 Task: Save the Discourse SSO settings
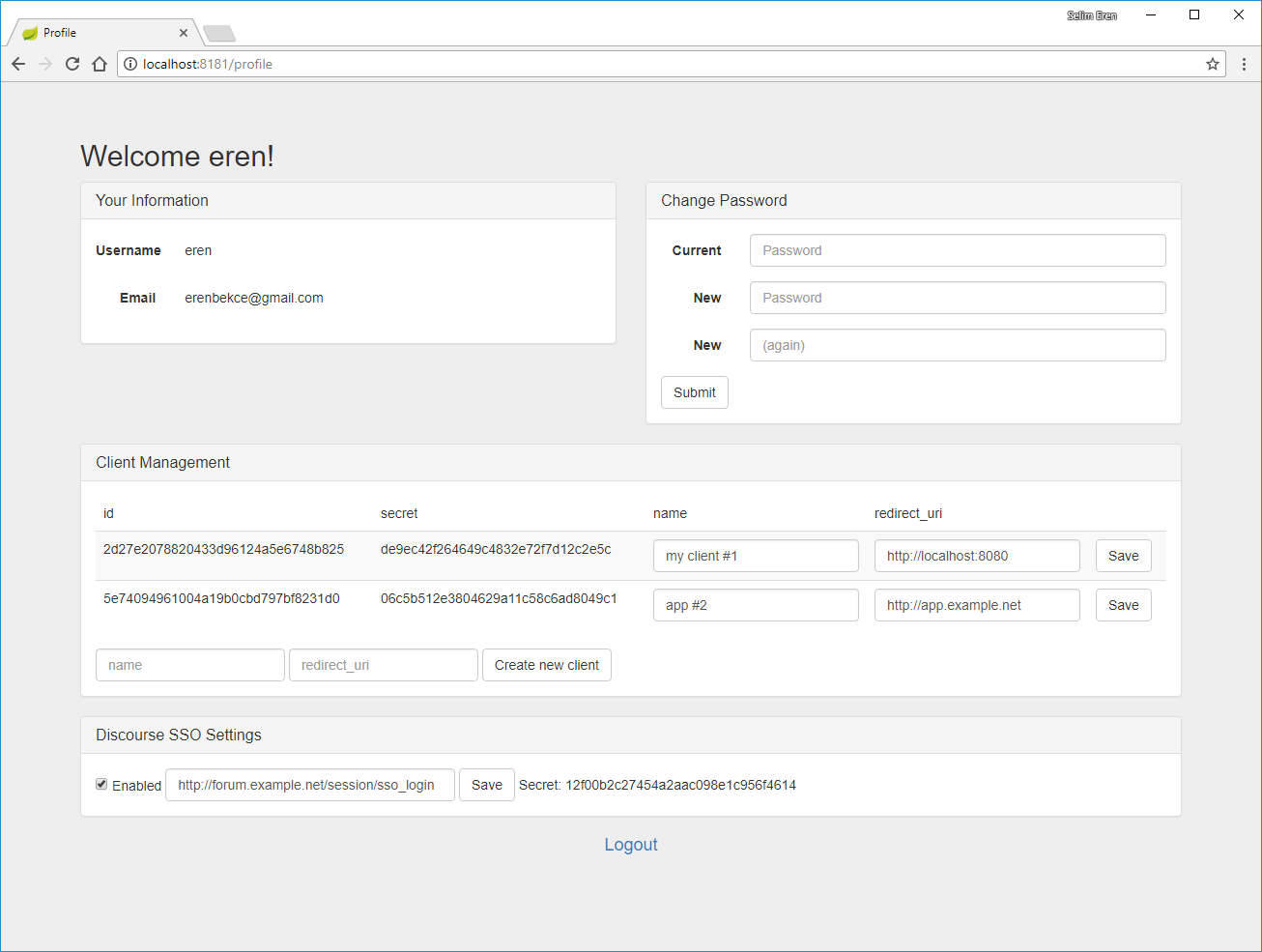click(487, 785)
